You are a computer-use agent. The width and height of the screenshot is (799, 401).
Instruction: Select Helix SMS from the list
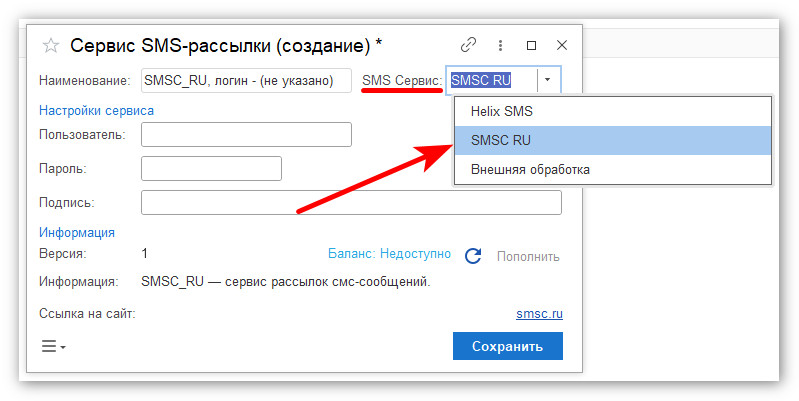click(613, 111)
